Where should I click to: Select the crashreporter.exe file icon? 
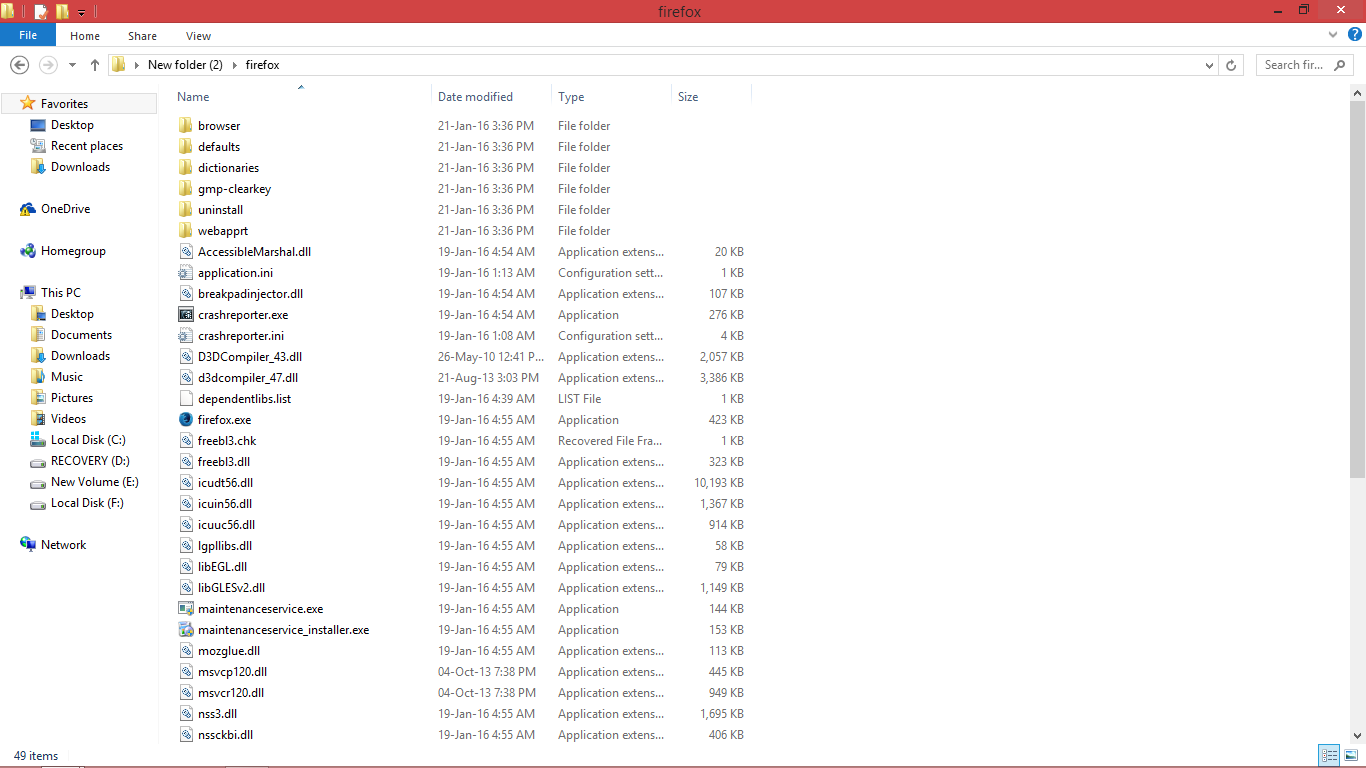[x=185, y=315]
